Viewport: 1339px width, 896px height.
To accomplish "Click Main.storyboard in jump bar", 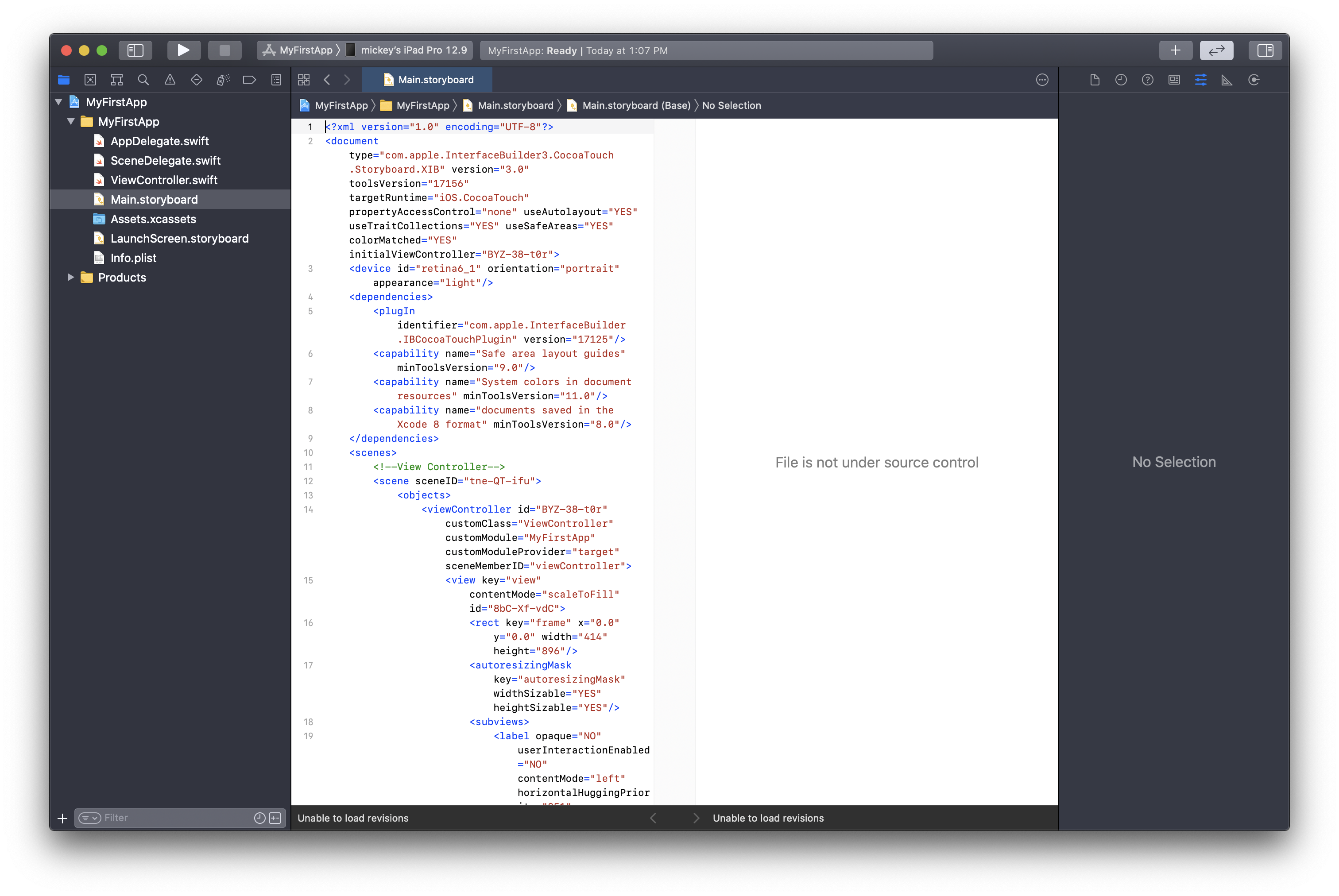I will click(508, 106).
